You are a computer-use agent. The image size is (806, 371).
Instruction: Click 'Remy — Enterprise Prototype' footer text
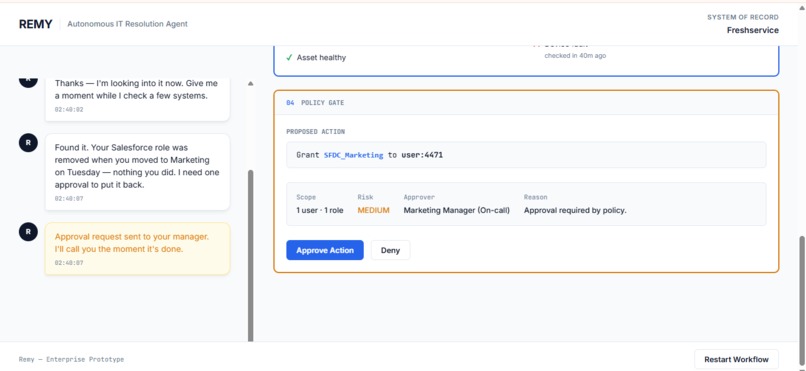click(x=71, y=360)
